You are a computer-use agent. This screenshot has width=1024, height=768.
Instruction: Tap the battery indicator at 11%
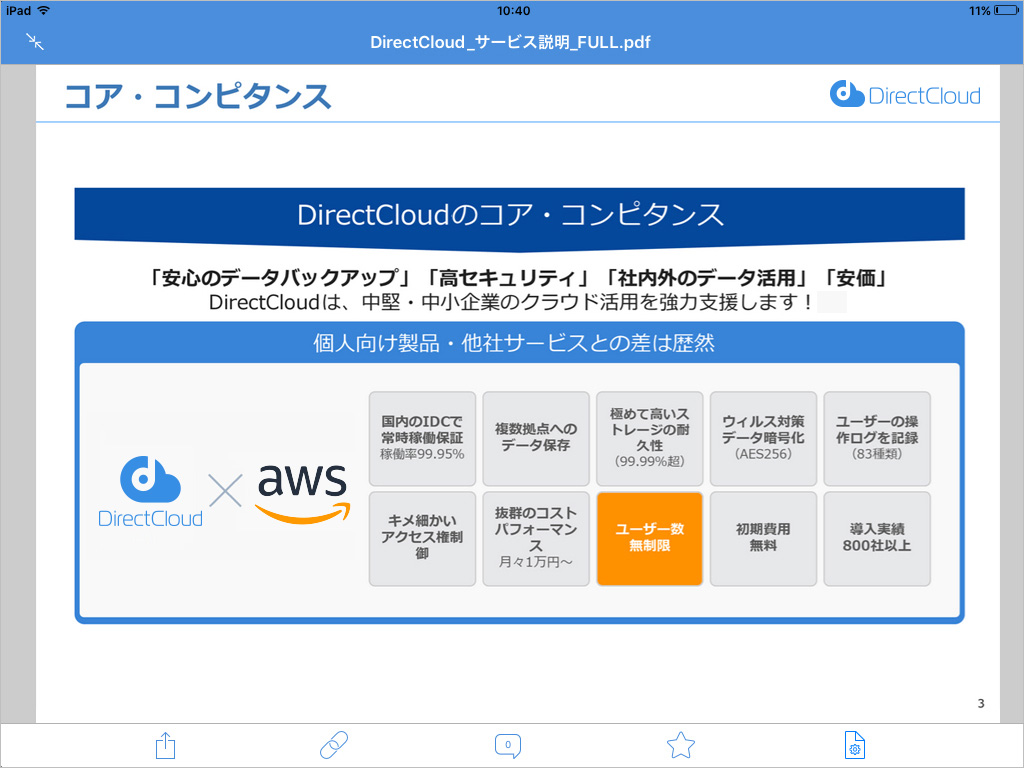[x=1006, y=10]
